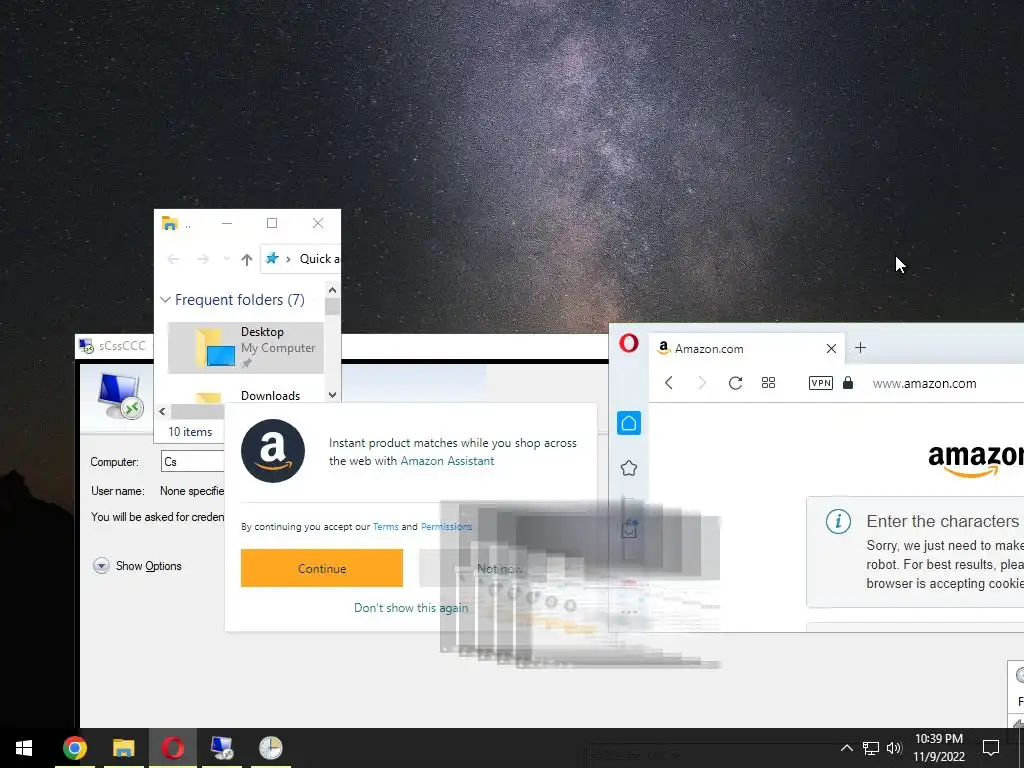Image resolution: width=1024 pixels, height=768 pixels.
Task: Click File Explorer scrollbar down arrow
Action: [x=332, y=394]
